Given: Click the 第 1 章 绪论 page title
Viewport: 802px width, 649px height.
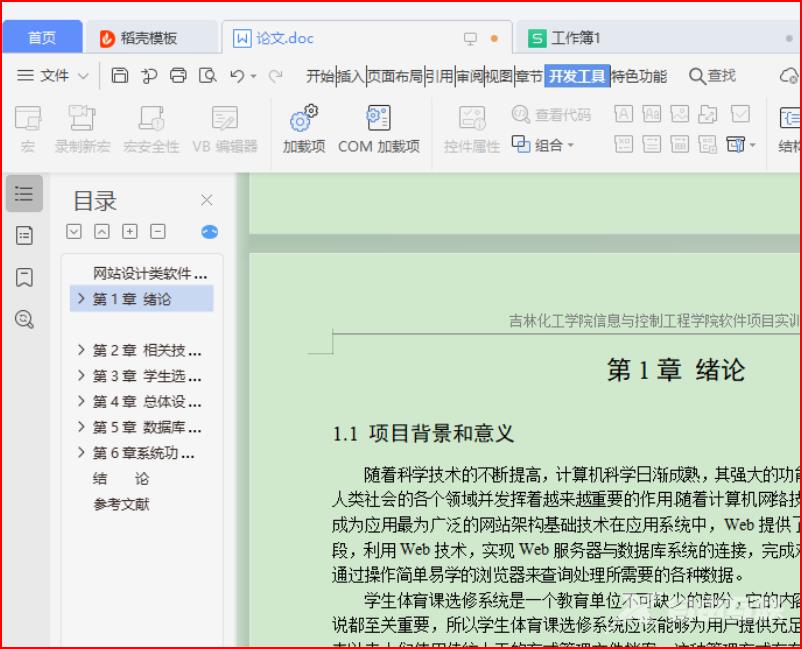Looking at the screenshot, I should click(x=676, y=369).
